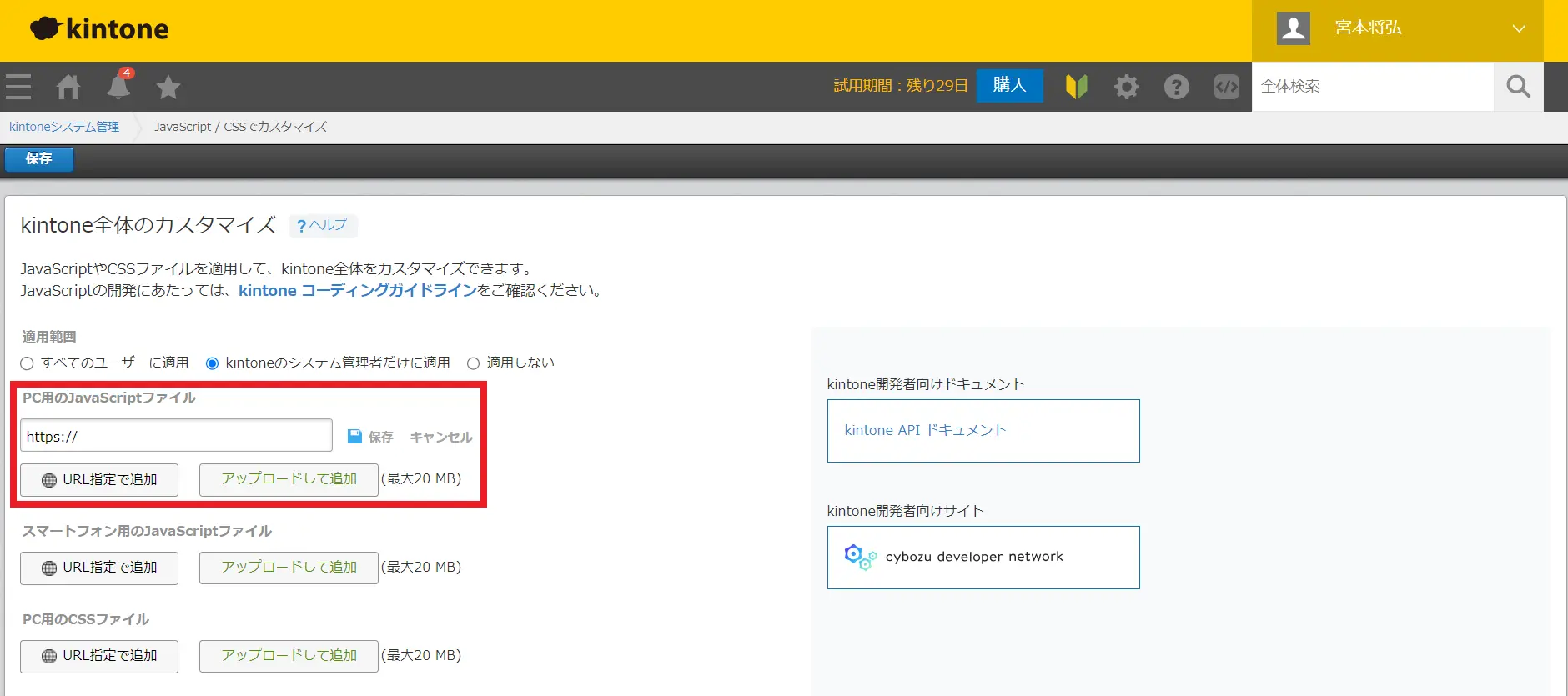Open the bookmarks star icon
This screenshot has height=696, width=1568.
(168, 87)
